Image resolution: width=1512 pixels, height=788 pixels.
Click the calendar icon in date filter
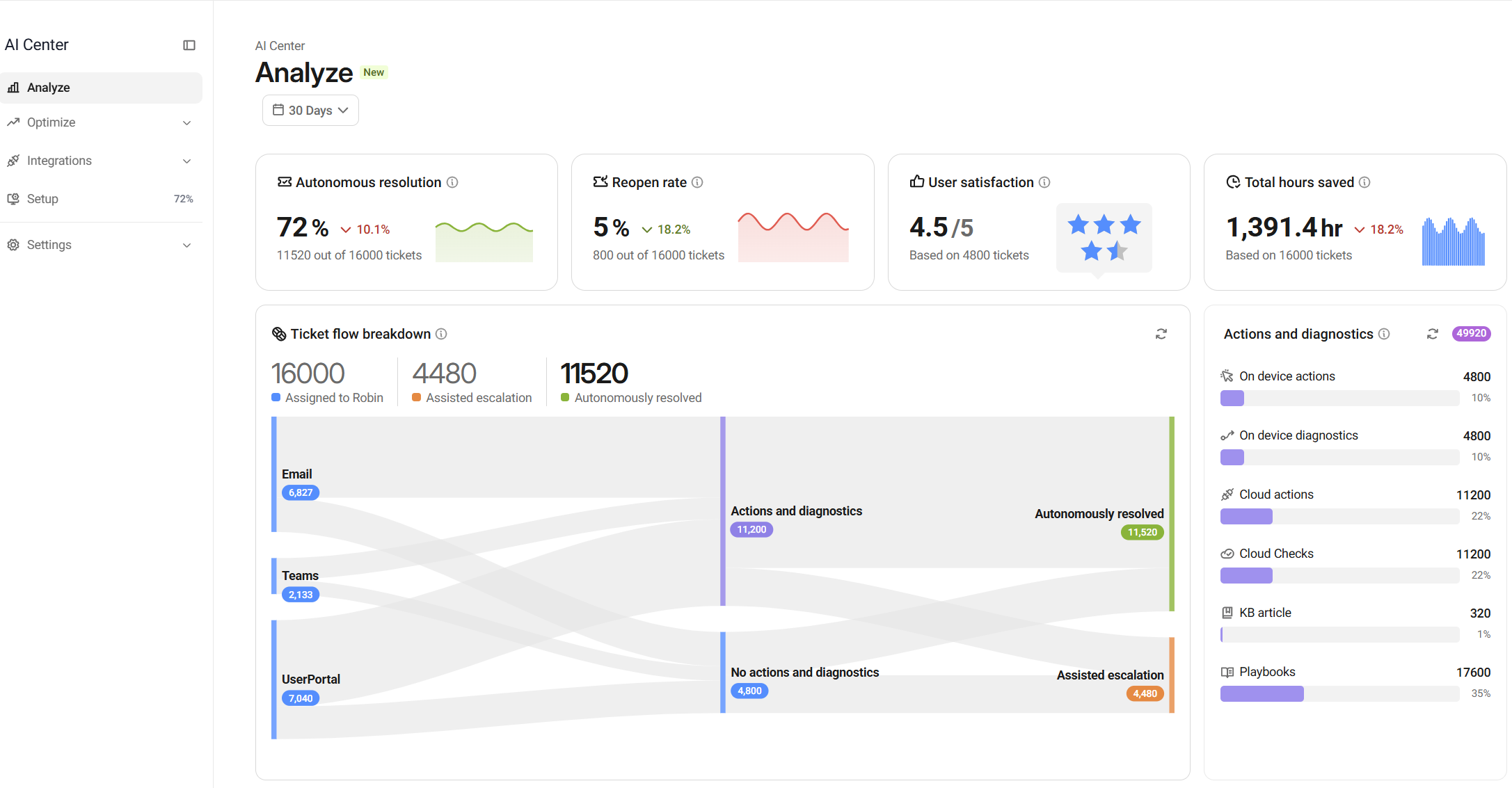point(278,110)
